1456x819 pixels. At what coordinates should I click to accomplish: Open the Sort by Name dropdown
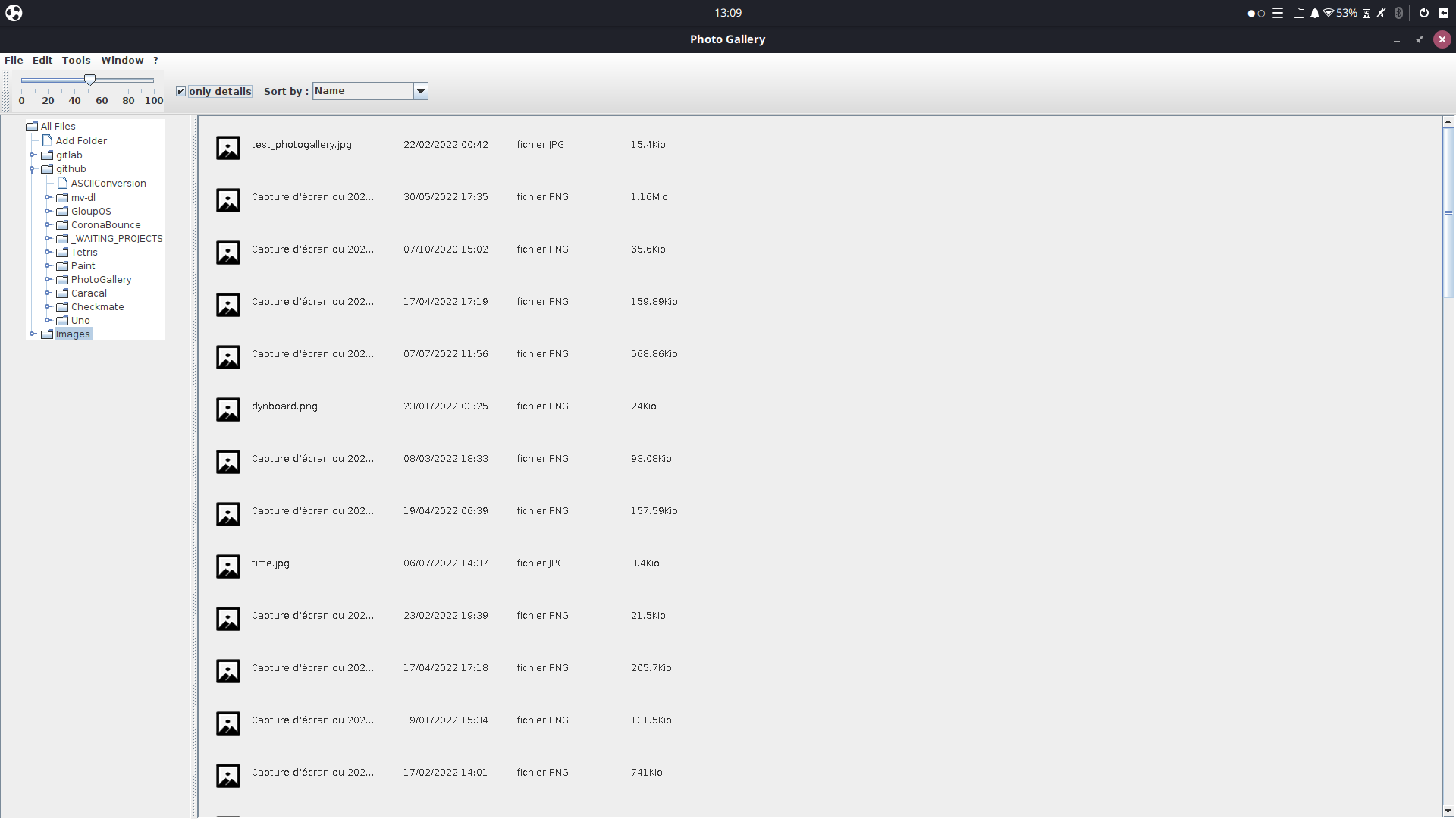coord(421,91)
